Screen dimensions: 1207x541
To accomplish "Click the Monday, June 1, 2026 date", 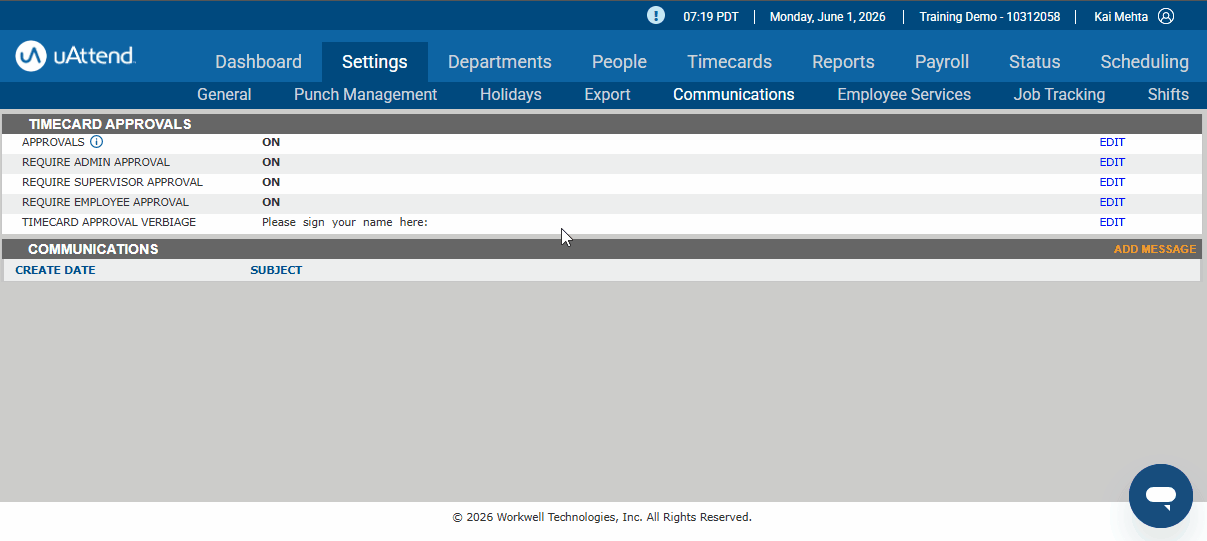I will tap(828, 17).
